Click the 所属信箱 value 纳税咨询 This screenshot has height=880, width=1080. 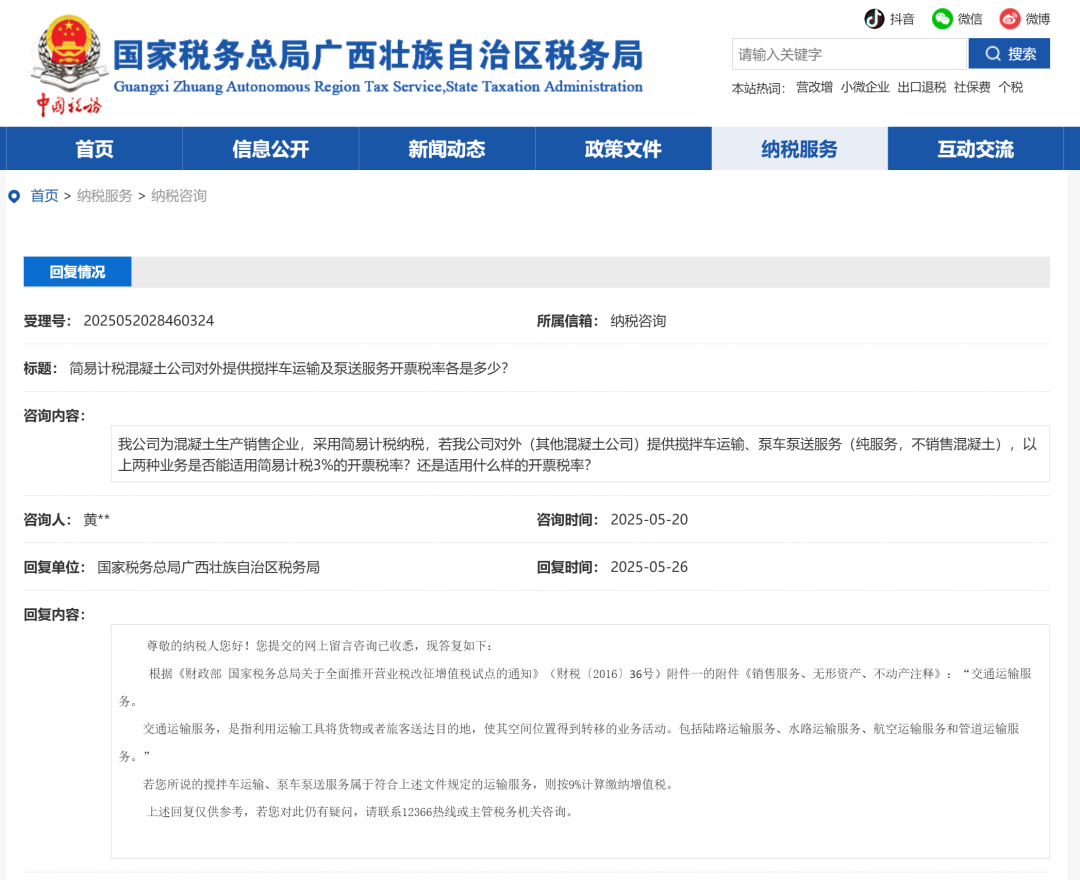[x=638, y=321]
